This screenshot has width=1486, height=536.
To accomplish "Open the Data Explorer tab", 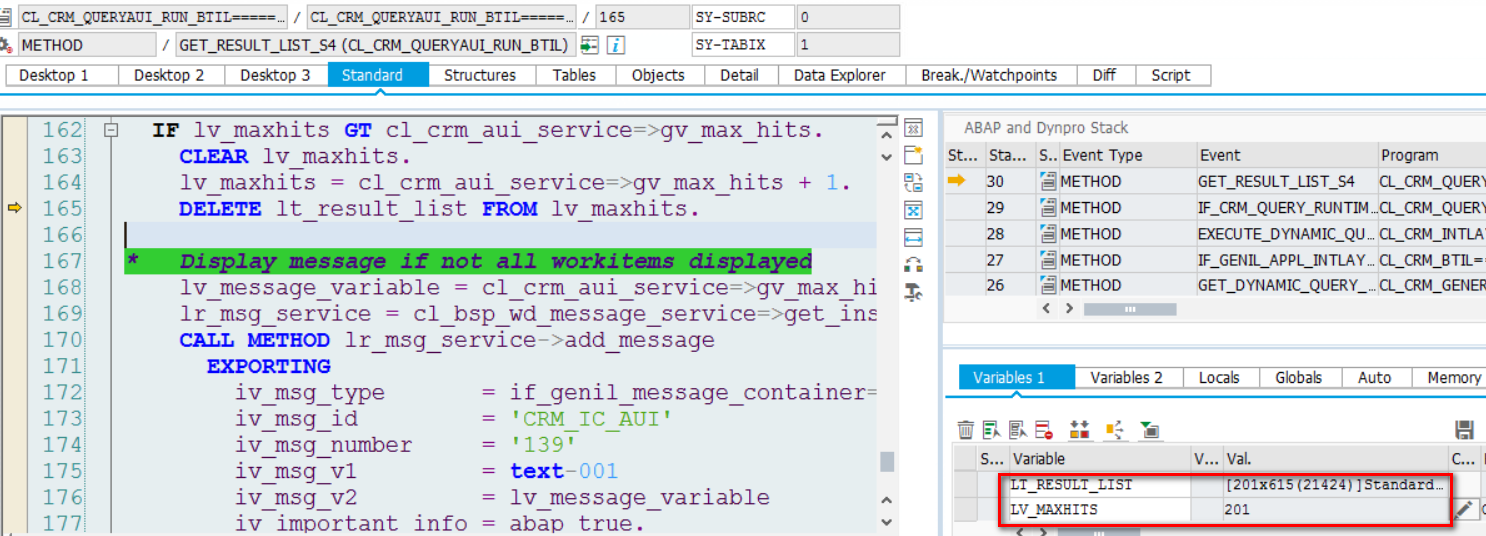I will (840, 75).
